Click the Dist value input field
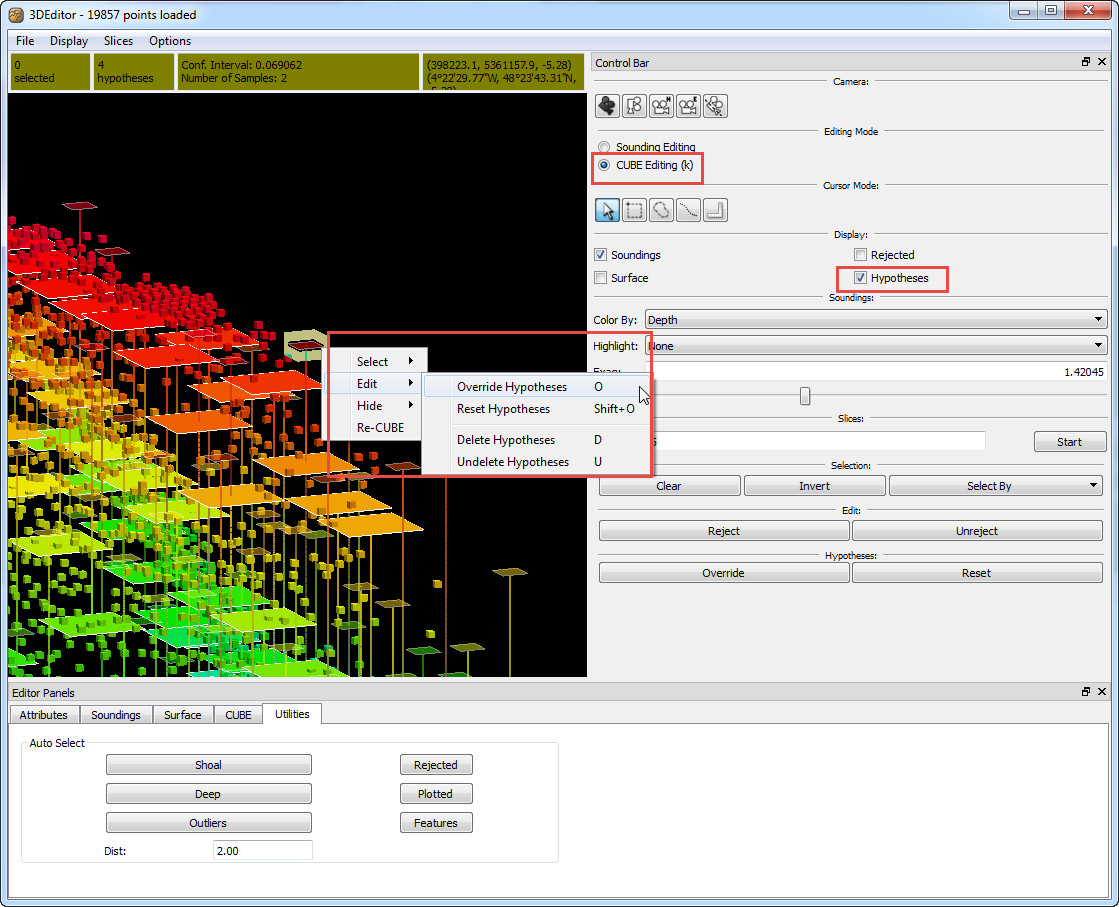This screenshot has width=1119, height=907. click(262, 850)
